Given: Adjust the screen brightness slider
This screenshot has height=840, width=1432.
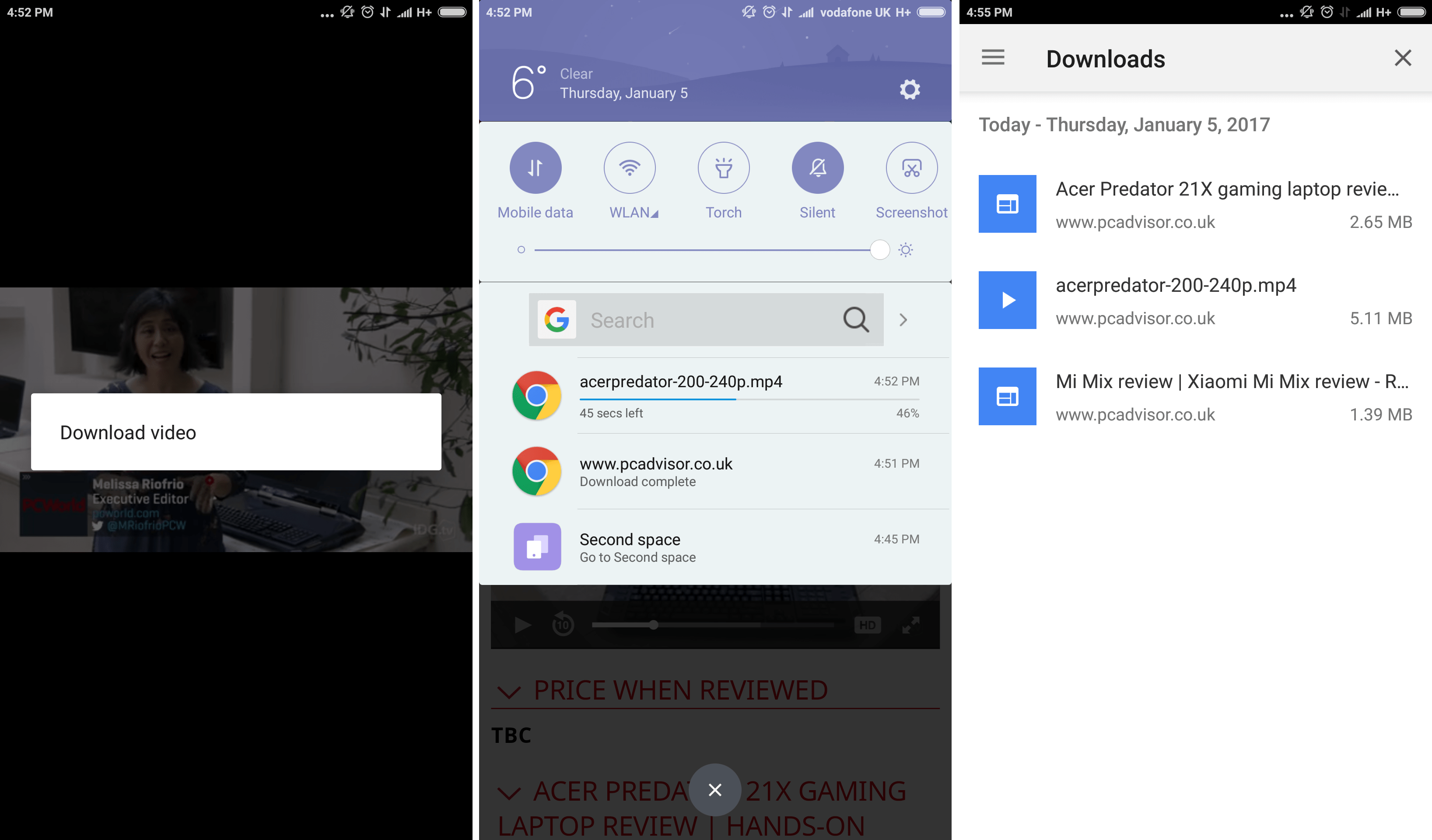Looking at the screenshot, I should click(x=879, y=249).
